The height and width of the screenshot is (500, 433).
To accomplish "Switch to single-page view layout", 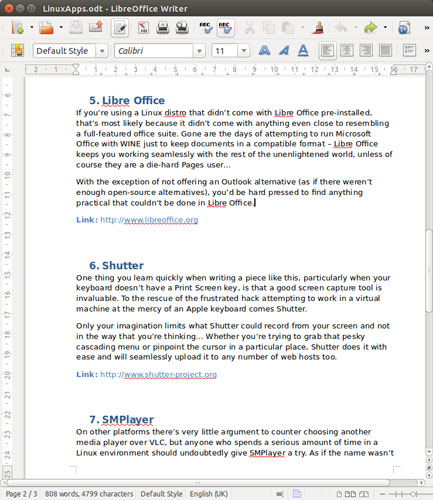I will [x=339, y=494].
